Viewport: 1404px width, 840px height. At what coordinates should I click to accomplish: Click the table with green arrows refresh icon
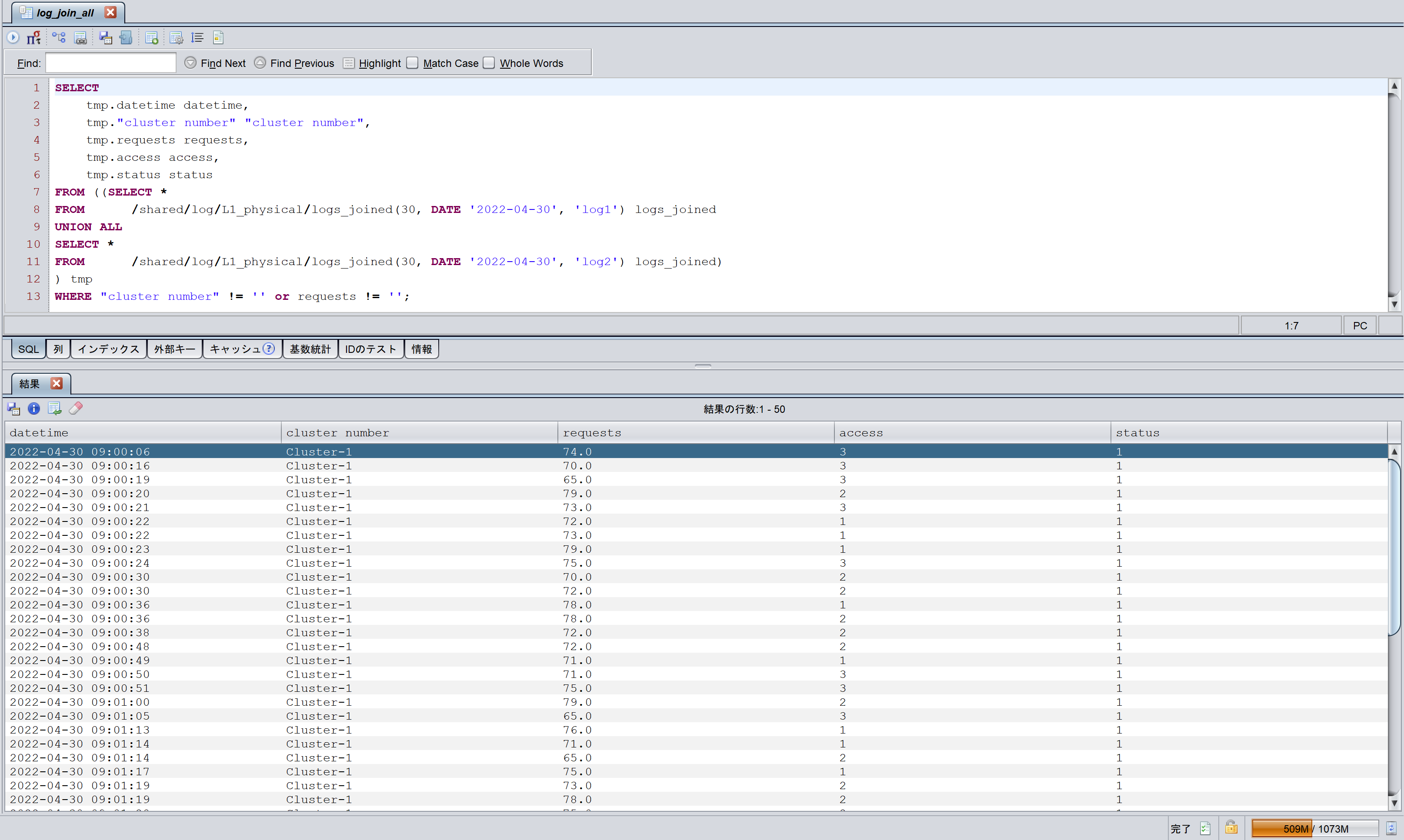pyautogui.click(x=55, y=408)
